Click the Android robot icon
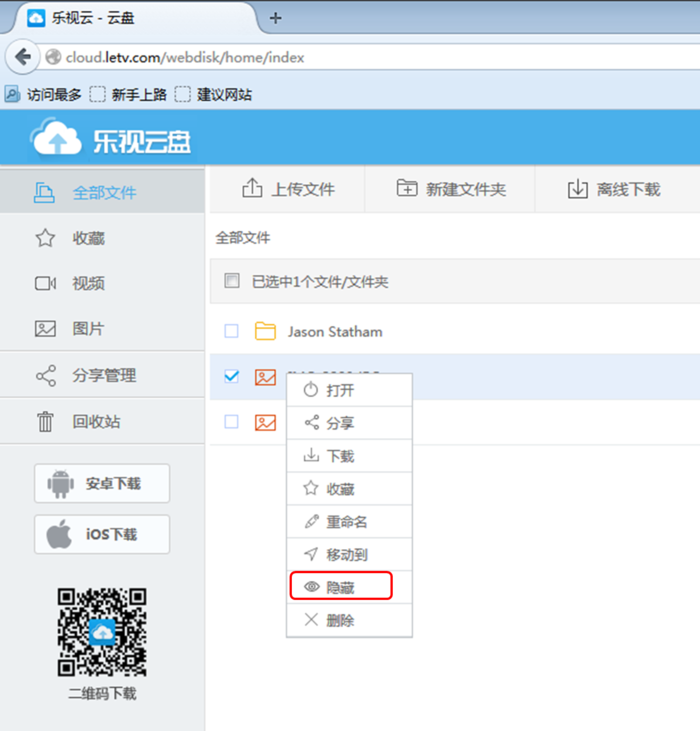 point(61,484)
